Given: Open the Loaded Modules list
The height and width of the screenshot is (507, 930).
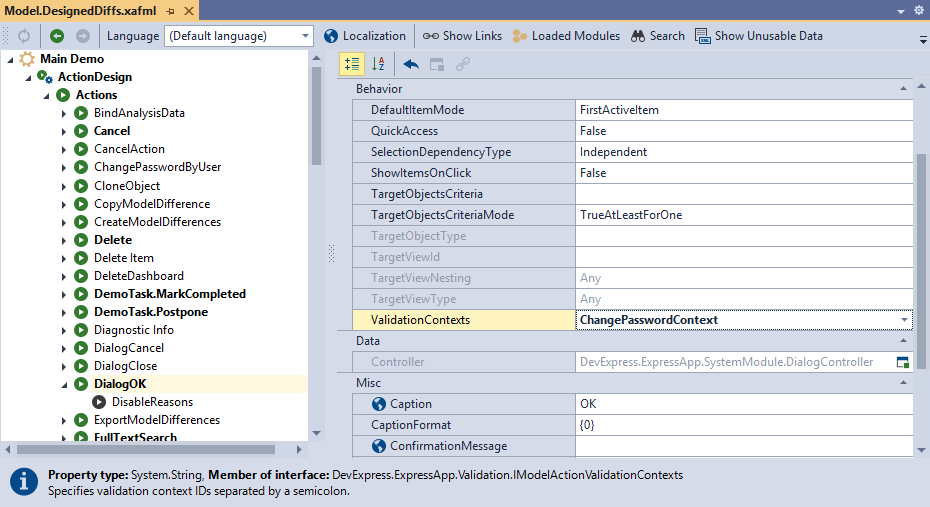Looking at the screenshot, I should pos(565,36).
